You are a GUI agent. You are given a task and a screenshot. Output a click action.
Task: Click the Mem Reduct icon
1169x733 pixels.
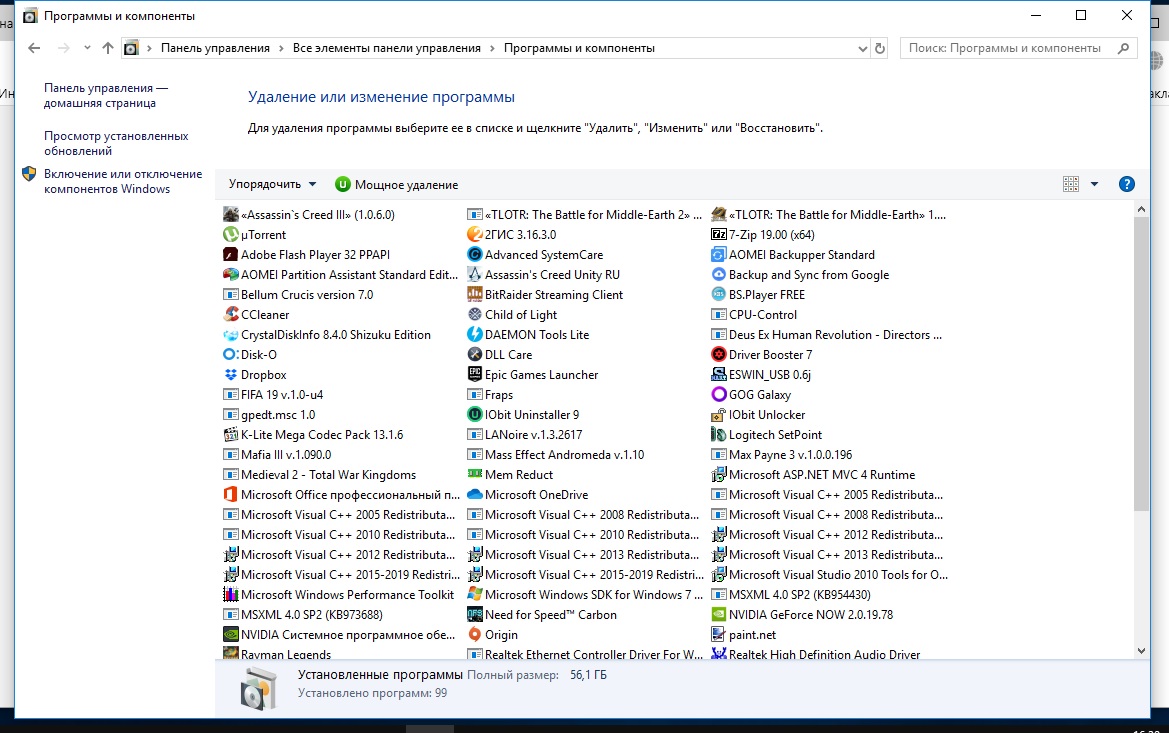click(474, 474)
